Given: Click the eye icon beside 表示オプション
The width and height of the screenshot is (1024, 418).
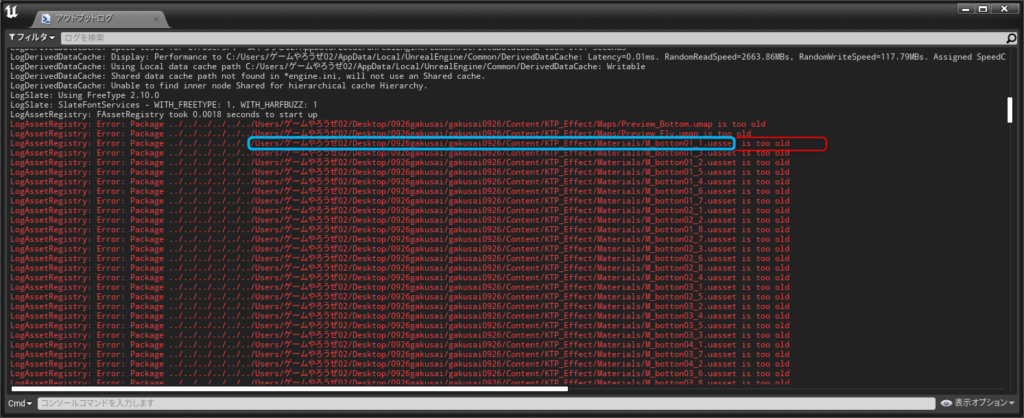Looking at the screenshot, I should click(x=946, y=403).
